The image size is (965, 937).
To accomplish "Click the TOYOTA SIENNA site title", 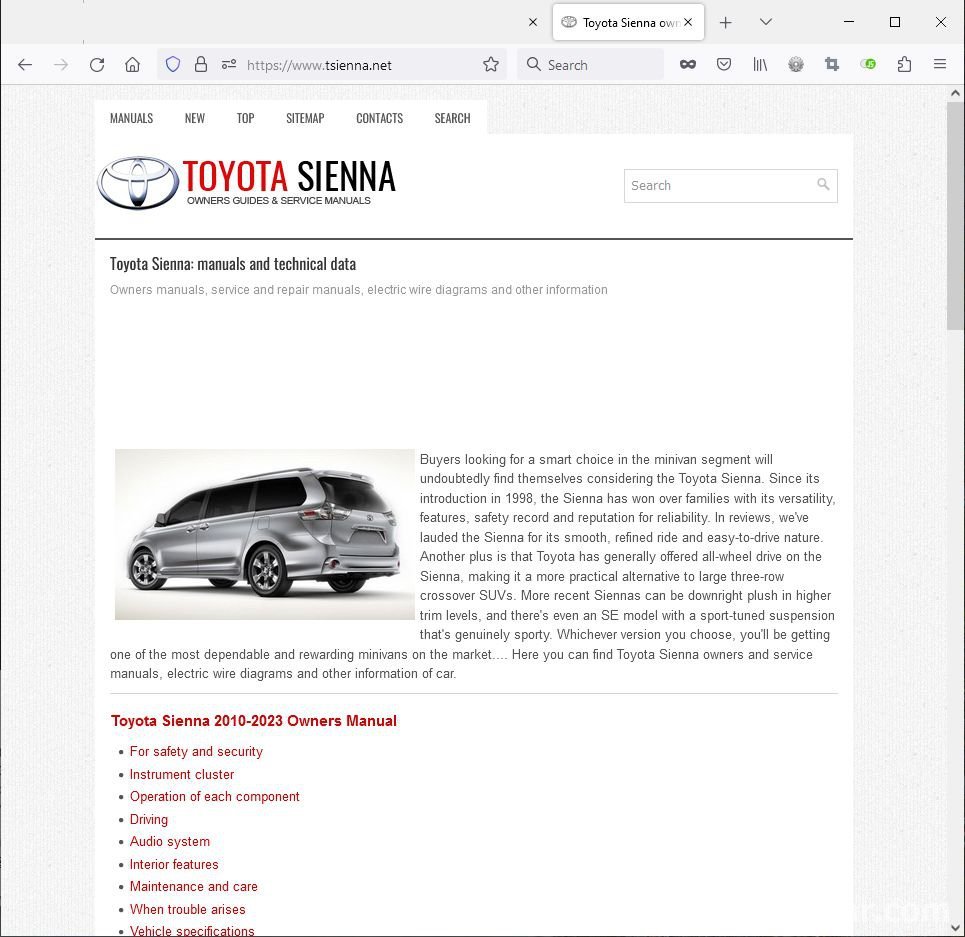I will (289, 176).
